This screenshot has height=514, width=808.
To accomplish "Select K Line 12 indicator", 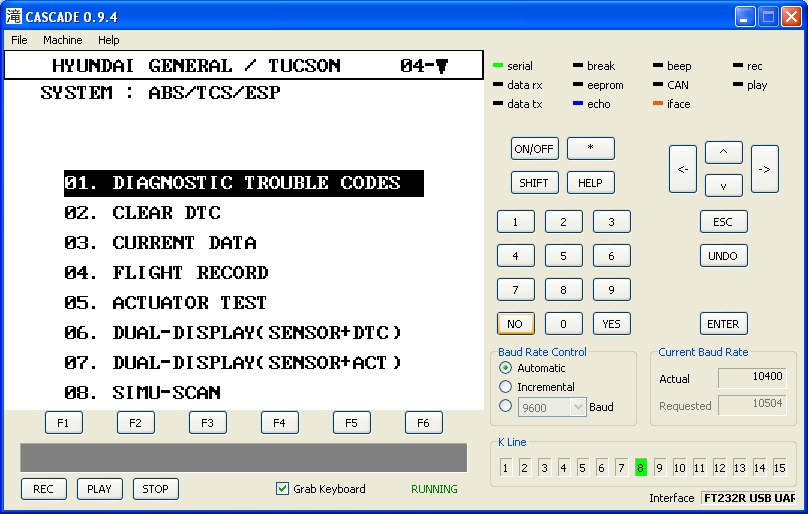I will click(719, 468).
